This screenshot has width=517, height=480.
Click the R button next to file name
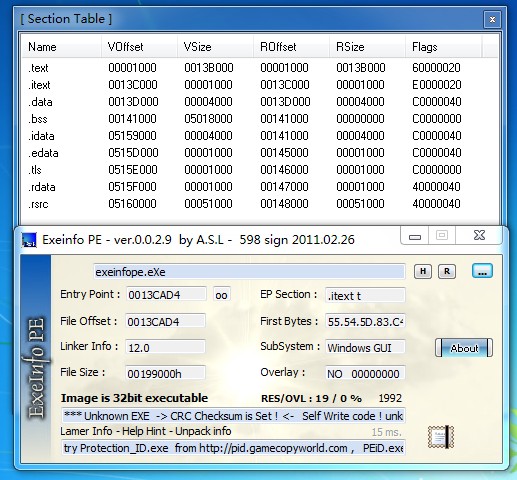click(x=447, y=272)
